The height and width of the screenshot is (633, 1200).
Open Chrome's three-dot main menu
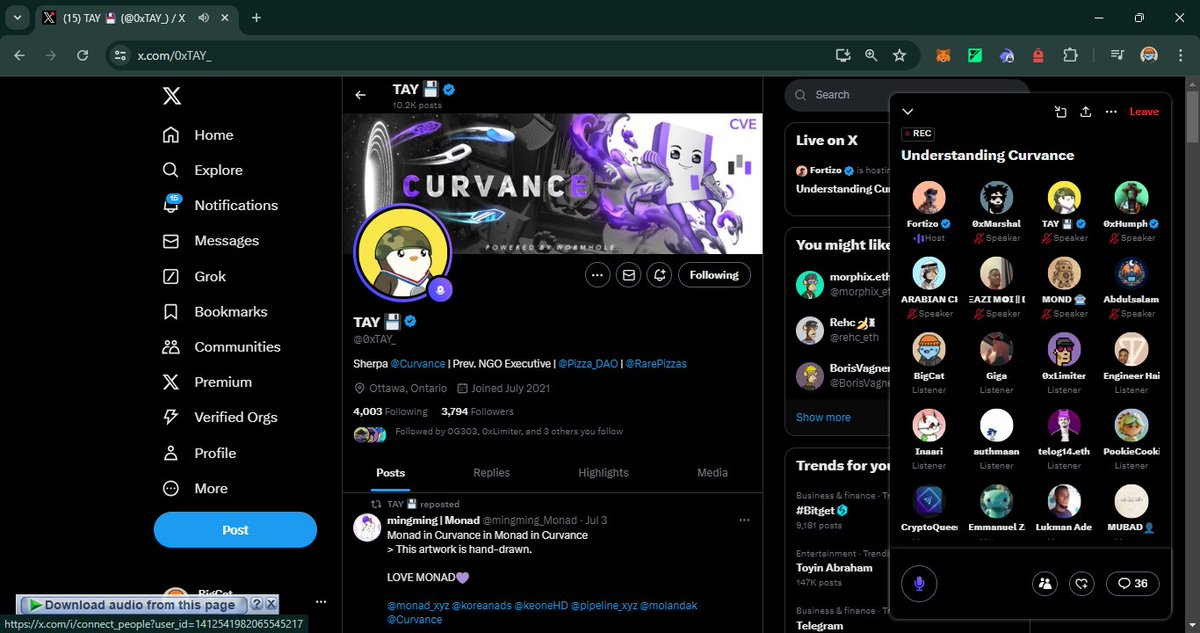1180,55
